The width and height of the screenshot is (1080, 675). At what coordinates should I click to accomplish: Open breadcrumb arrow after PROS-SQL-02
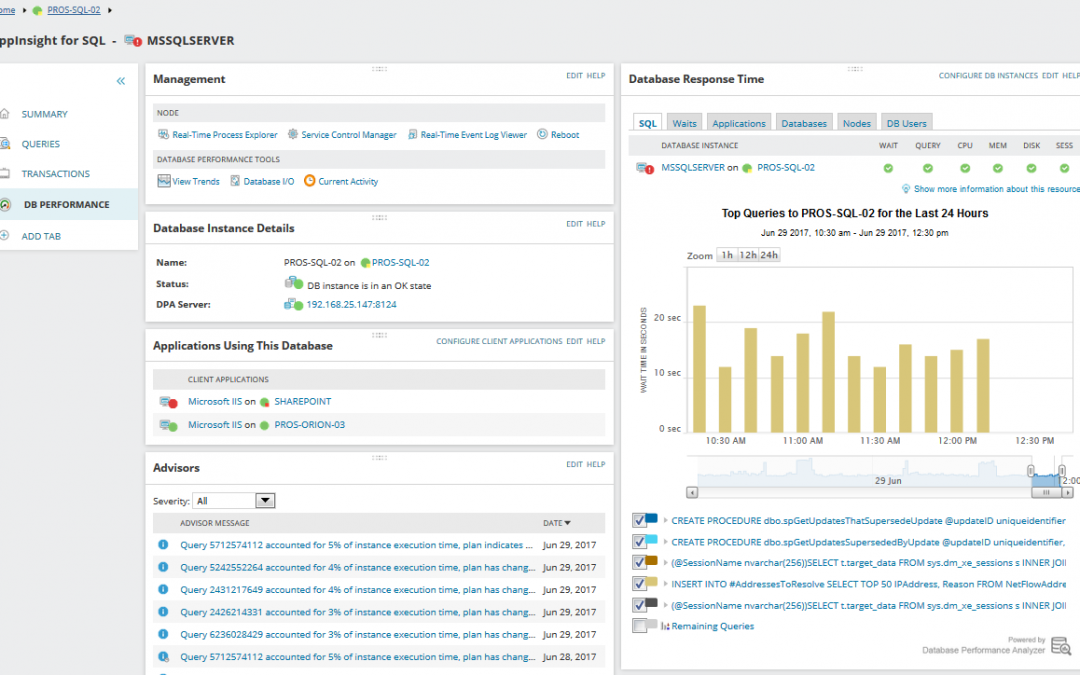click(110, 10)
